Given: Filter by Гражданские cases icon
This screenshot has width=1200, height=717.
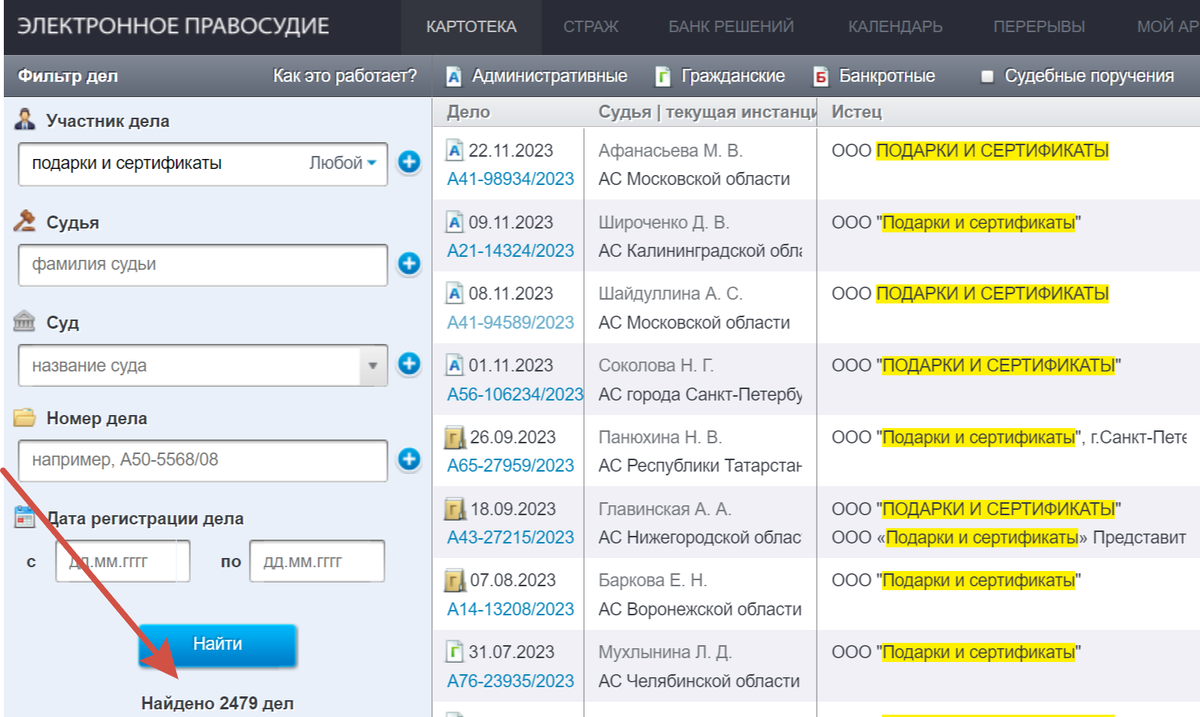Looking at the screenshot, I should point(663,76).
